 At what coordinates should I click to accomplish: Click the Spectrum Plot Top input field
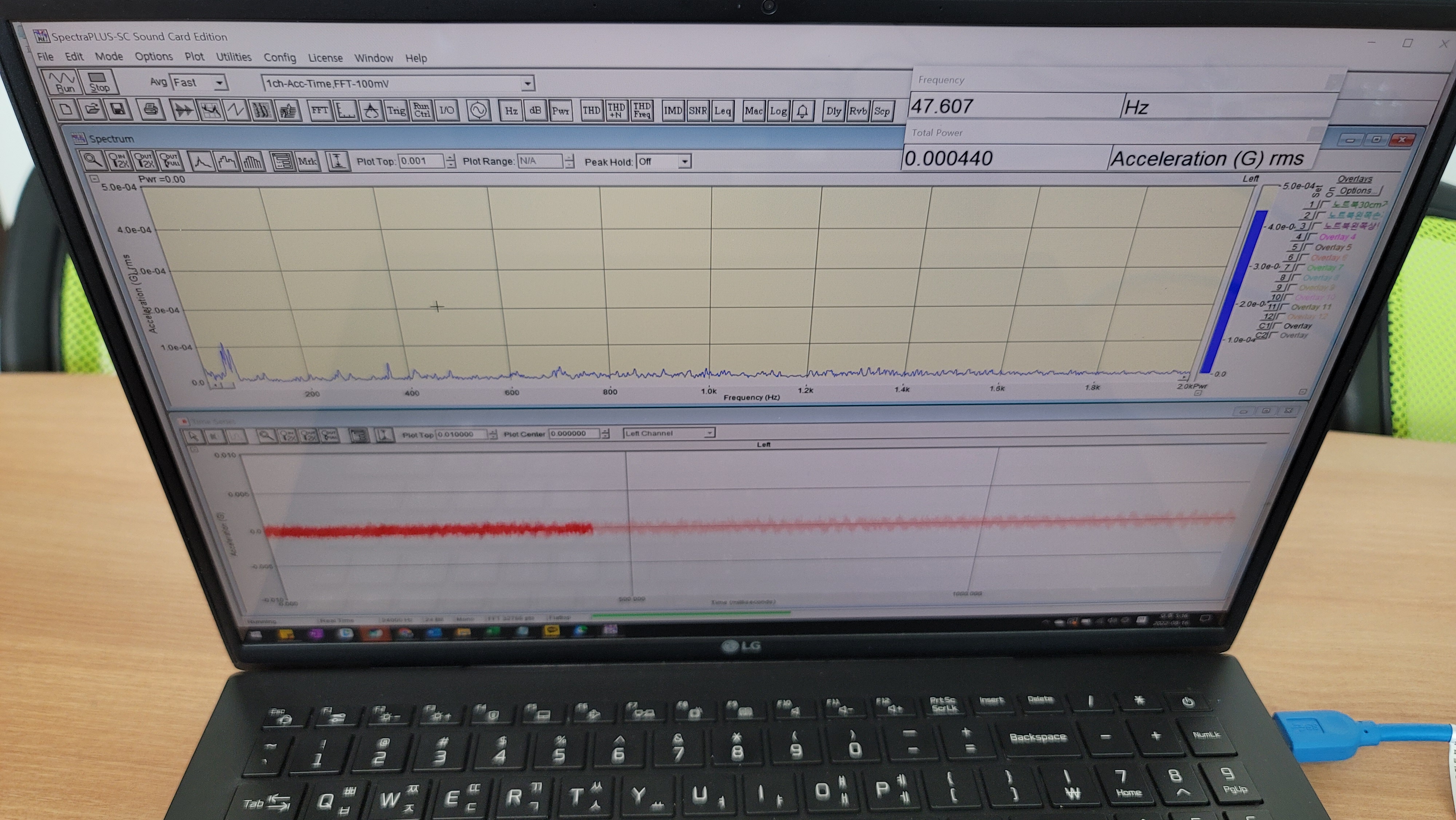421,161
